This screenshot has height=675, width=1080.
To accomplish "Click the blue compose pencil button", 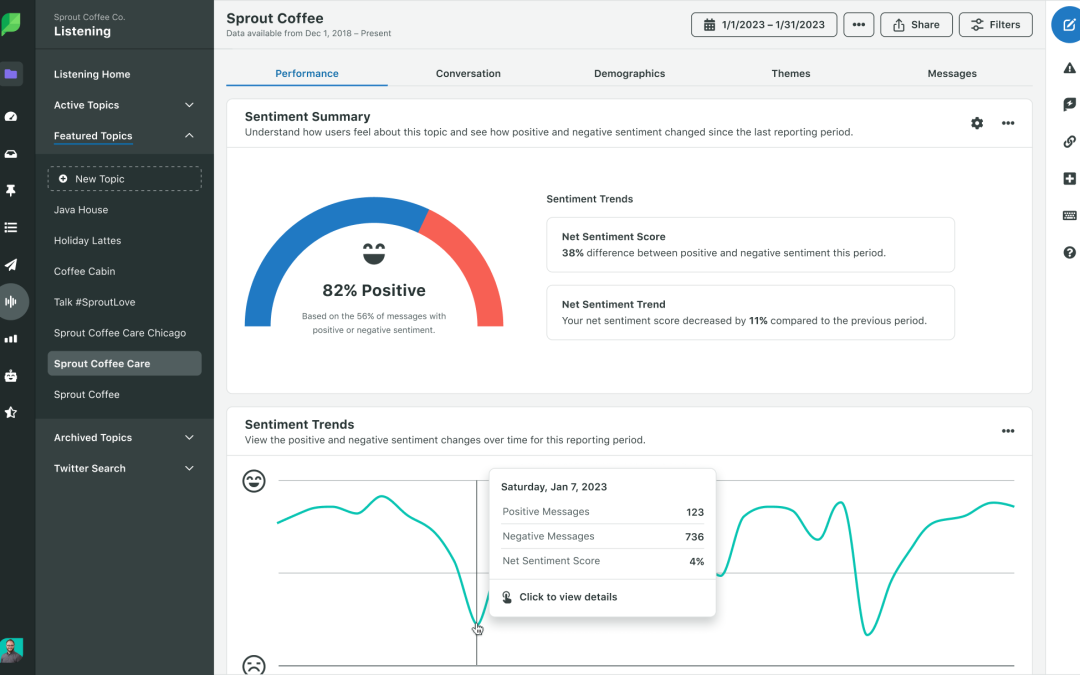I will (1068, 25).
